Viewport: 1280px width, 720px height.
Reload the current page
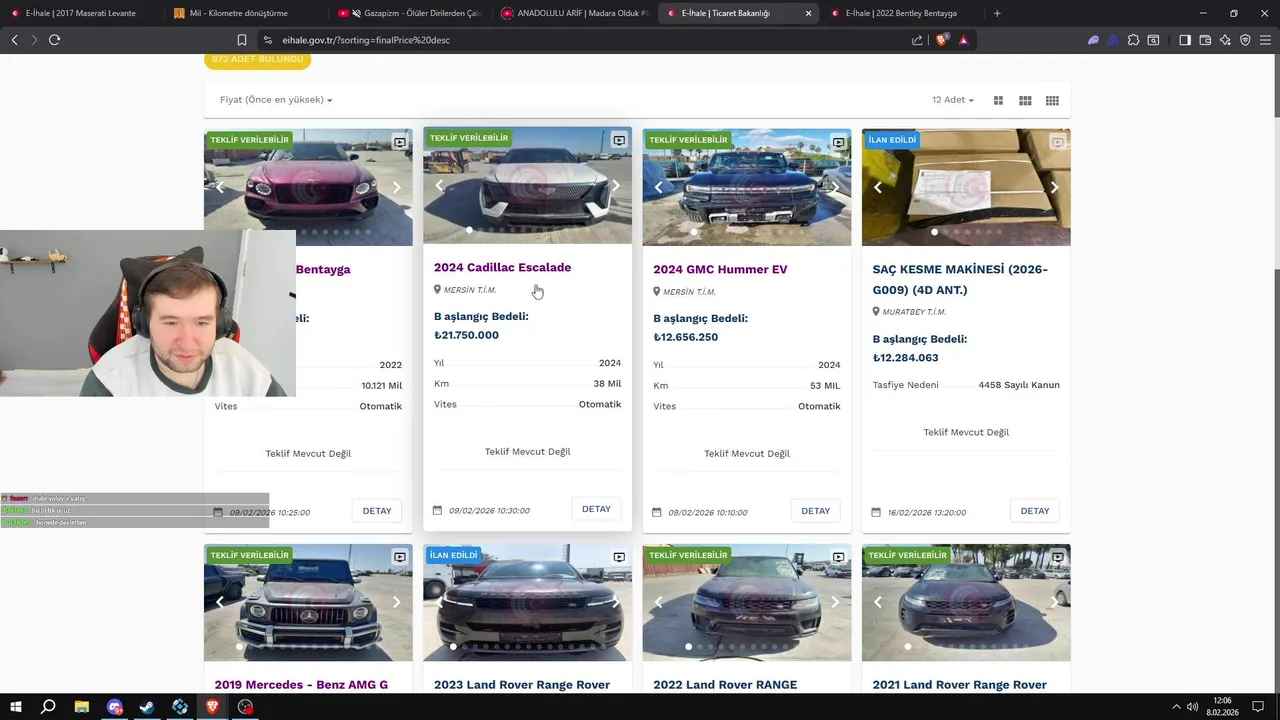tap(54, 40)
